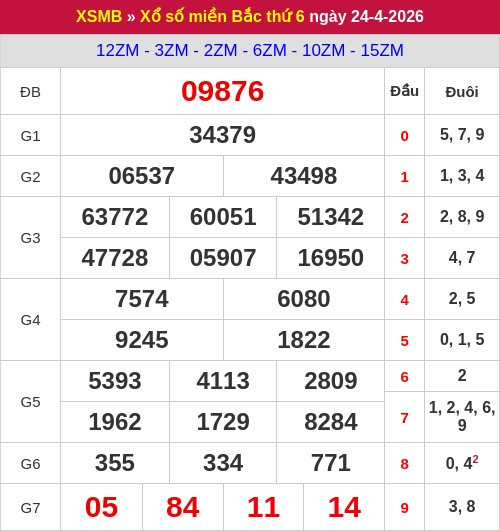Select the G6 number 334

(223, 463)
